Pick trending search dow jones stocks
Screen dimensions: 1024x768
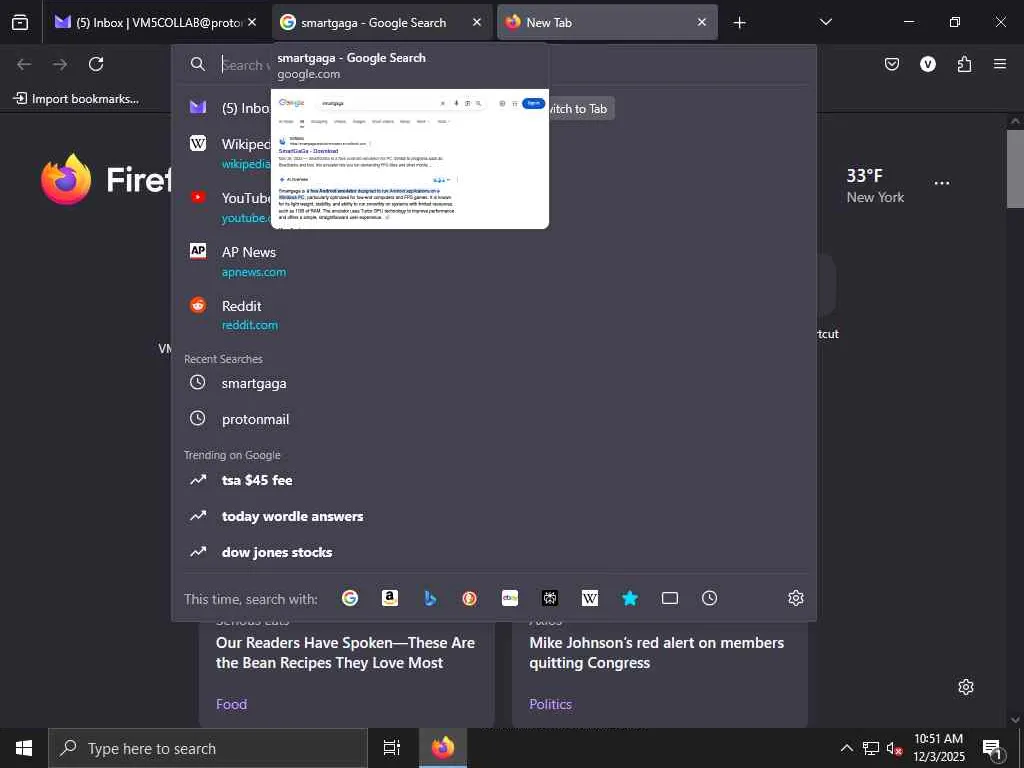[494, 552]
